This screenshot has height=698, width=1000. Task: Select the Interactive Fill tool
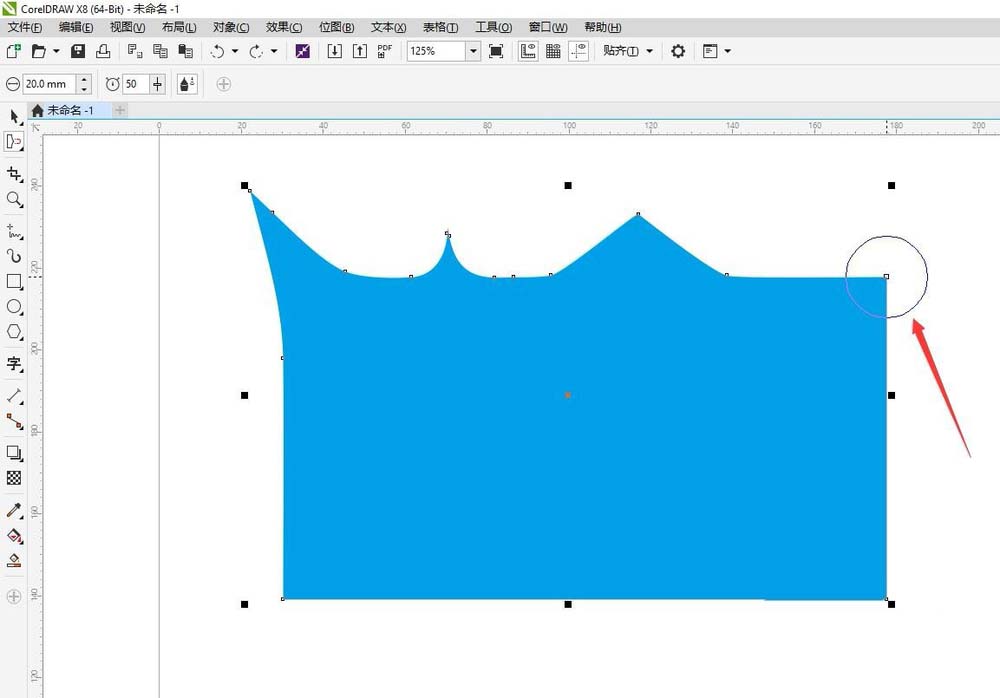(14, 536)
